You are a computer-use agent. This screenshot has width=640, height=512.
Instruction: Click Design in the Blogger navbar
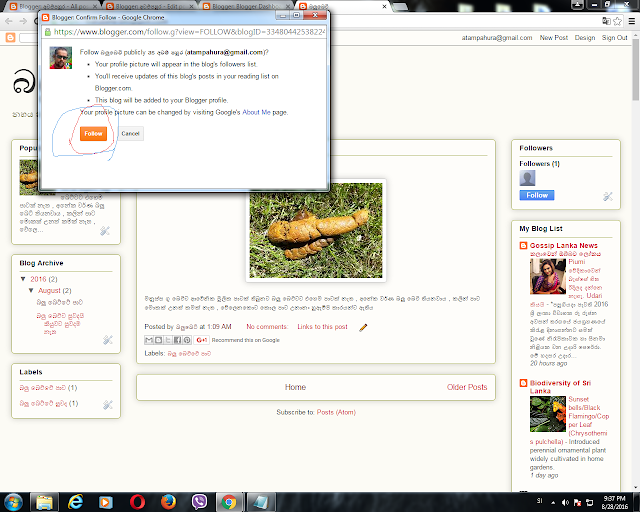(585, 38)
